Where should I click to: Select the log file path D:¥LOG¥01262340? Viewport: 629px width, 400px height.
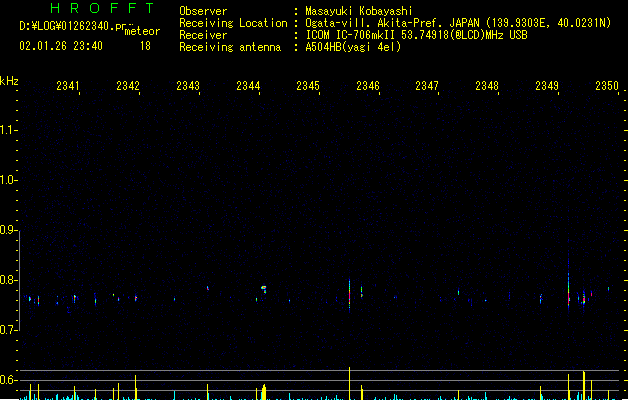[73, 26]
